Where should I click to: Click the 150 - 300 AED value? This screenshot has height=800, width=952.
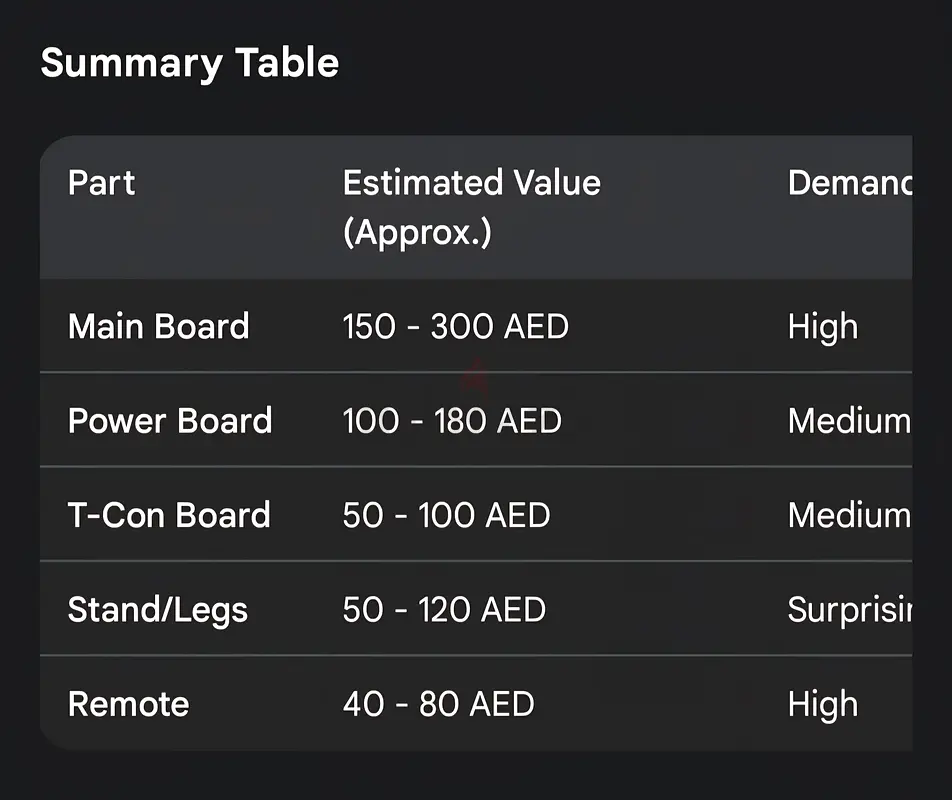pyautogui.click(x=455, y=327)
